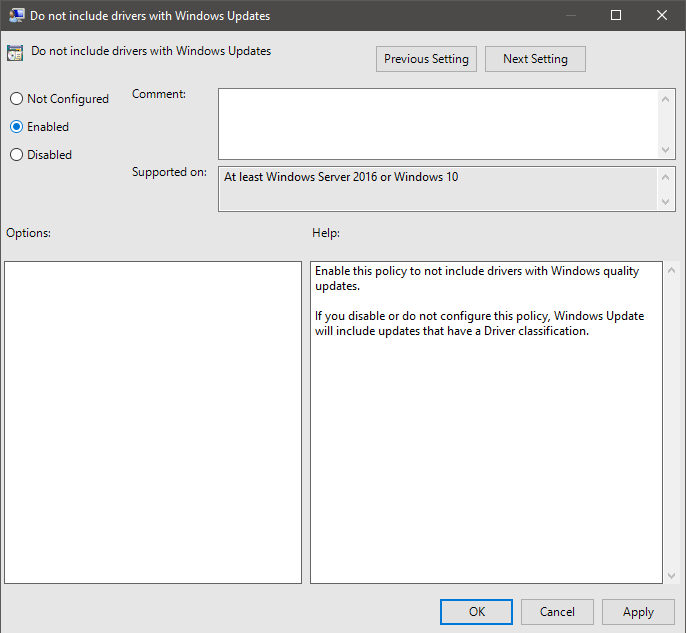
Task: Click the Supported on scroll up arrow
Action: pos(665,177)
